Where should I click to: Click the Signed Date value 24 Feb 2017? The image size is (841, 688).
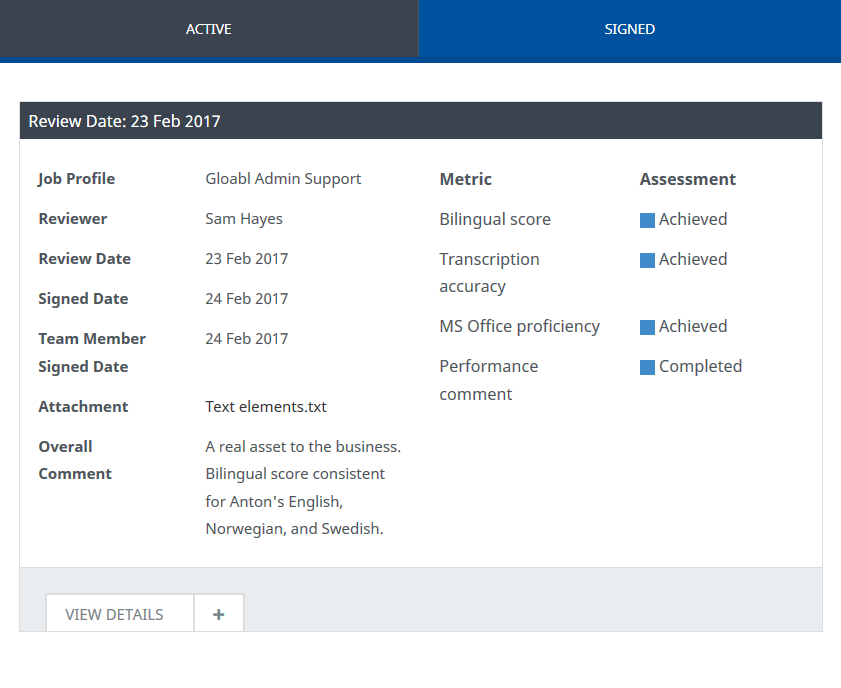tap(246, 299)
